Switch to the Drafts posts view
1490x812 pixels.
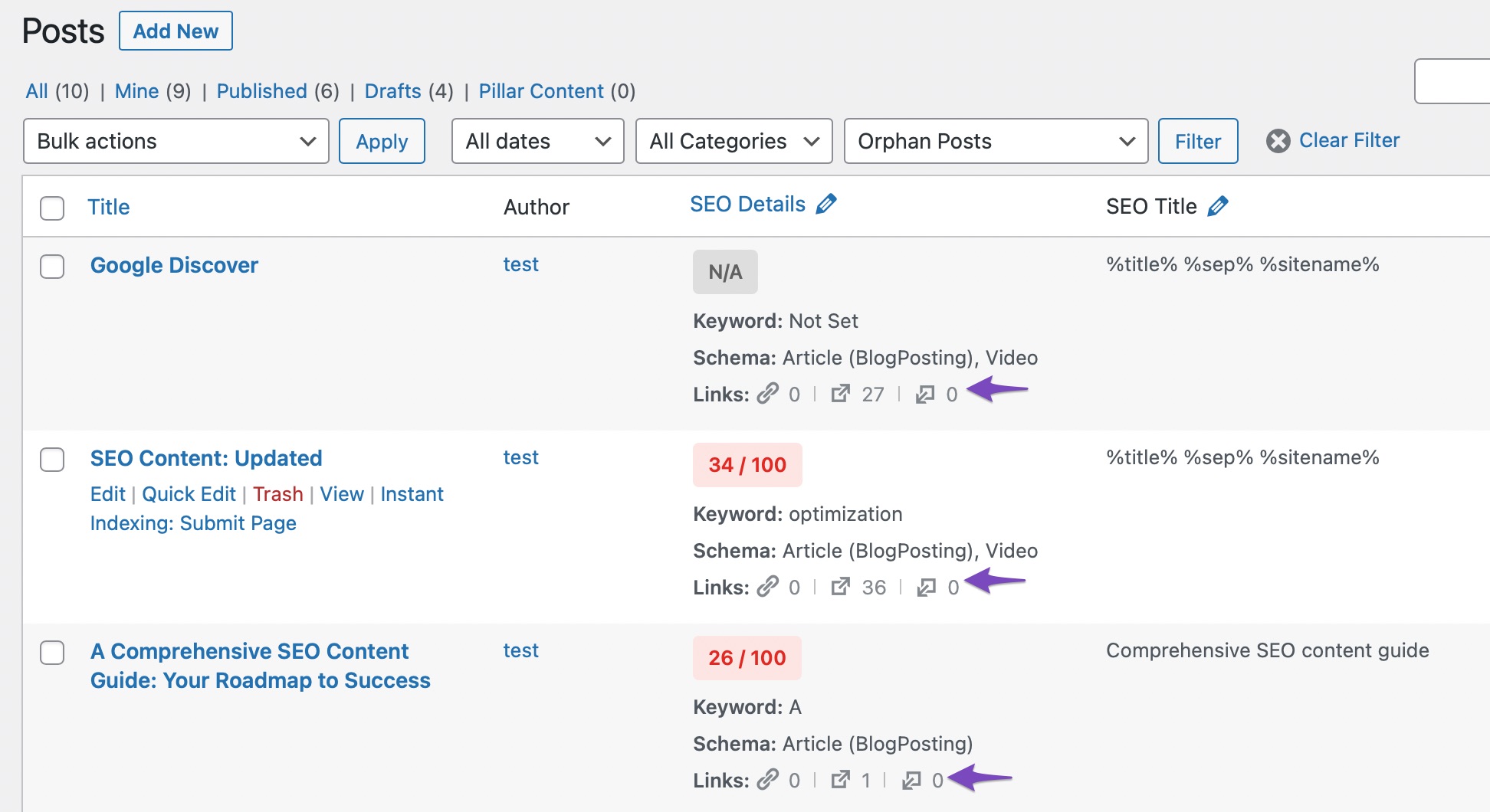[392, 91]
